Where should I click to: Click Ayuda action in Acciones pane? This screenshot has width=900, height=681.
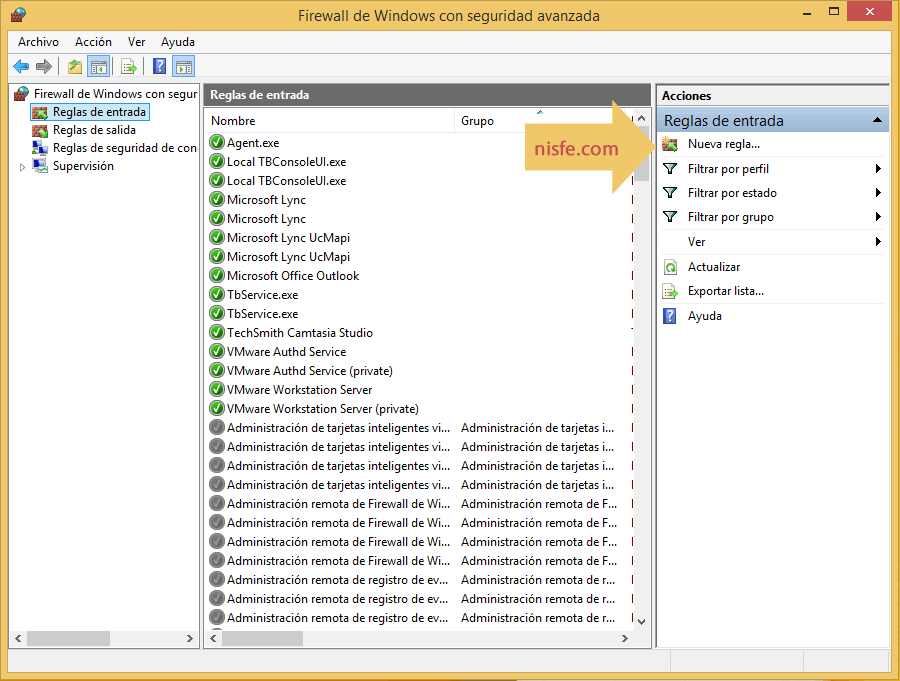705,316
